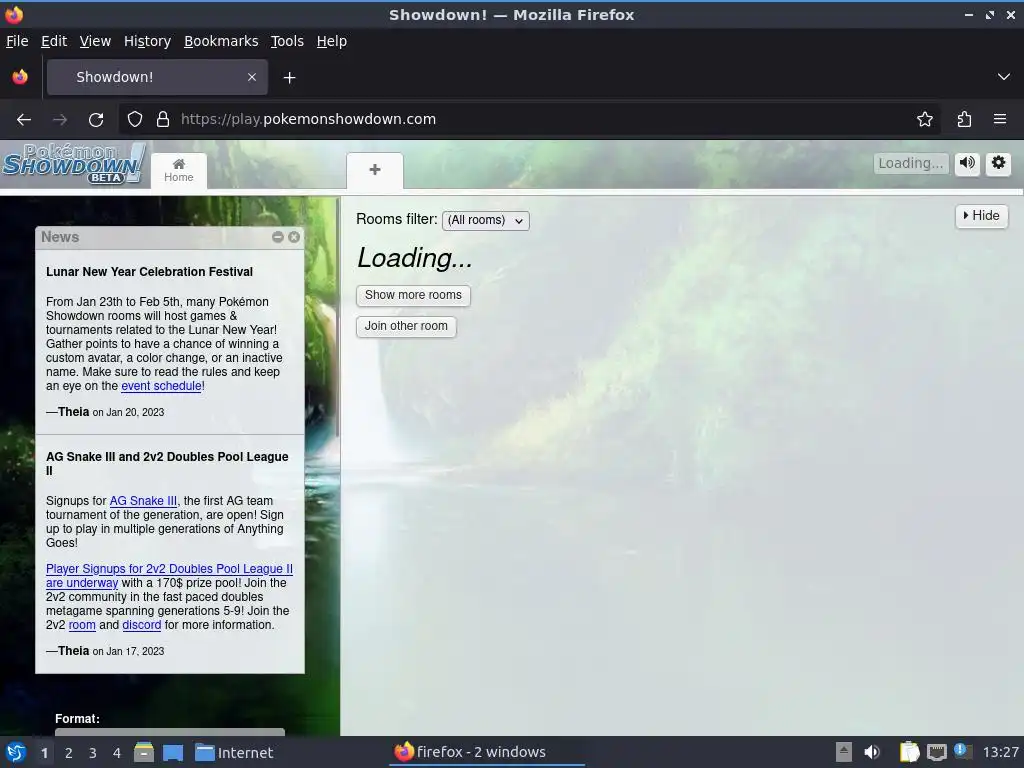
Task: Click AG Snake III and 2v2 headline
Action: [167, 464]
